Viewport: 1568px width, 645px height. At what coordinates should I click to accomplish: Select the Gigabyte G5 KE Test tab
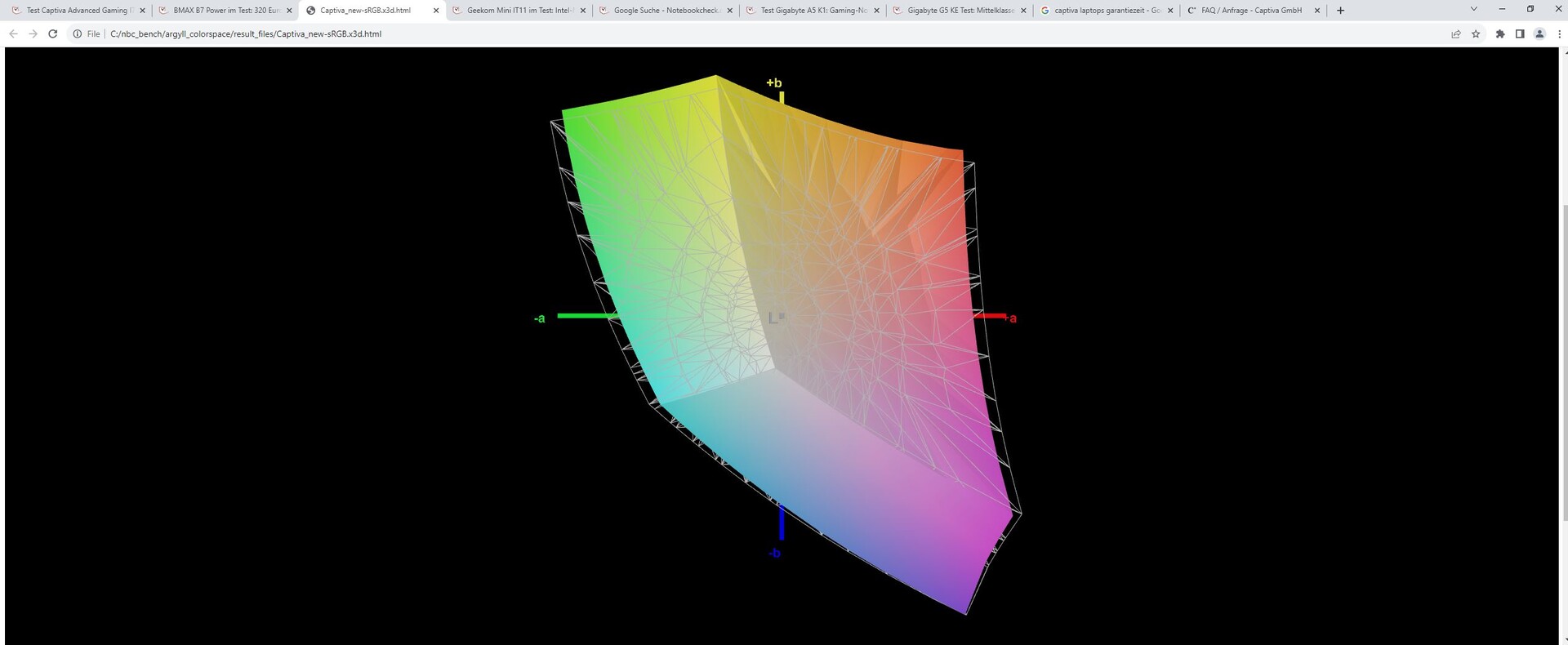(x=960, y=11)
